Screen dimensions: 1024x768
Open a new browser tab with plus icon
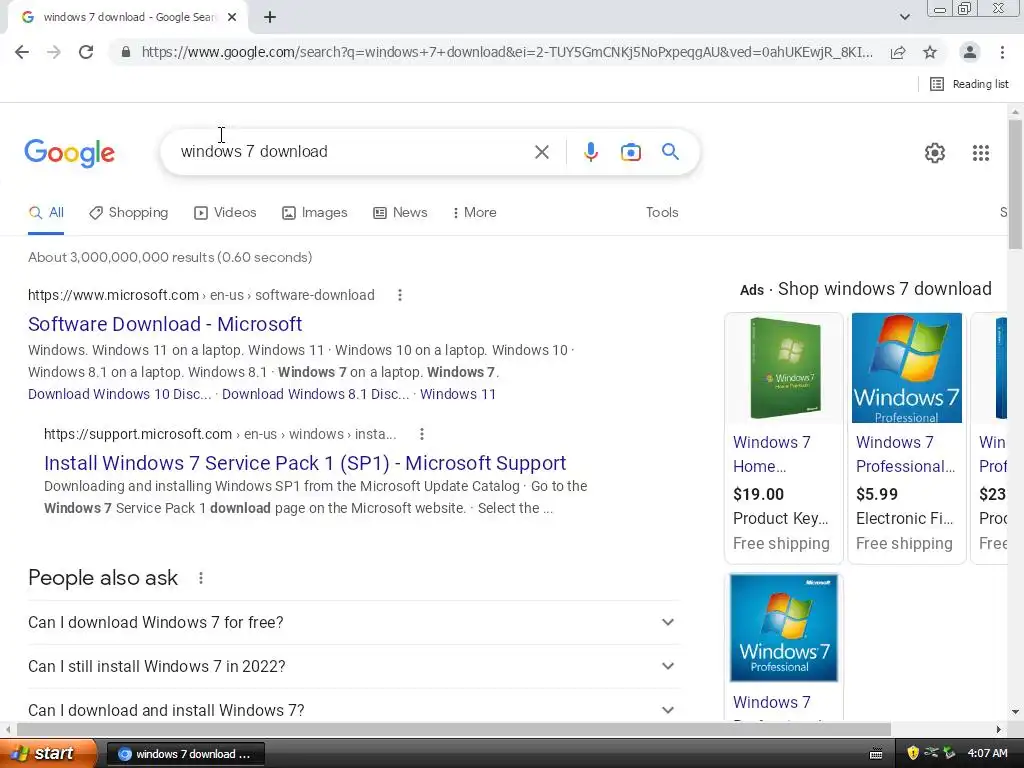(x=270, y=17)
